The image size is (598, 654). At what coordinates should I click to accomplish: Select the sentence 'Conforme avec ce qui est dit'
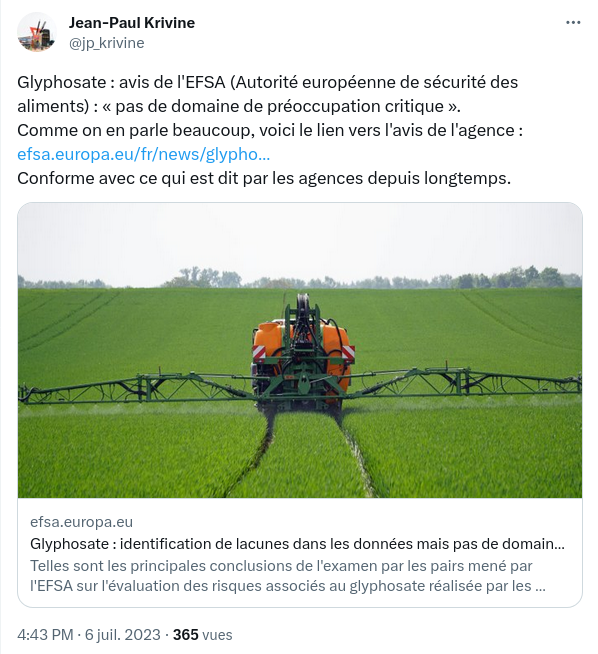(x=264, y=179)
